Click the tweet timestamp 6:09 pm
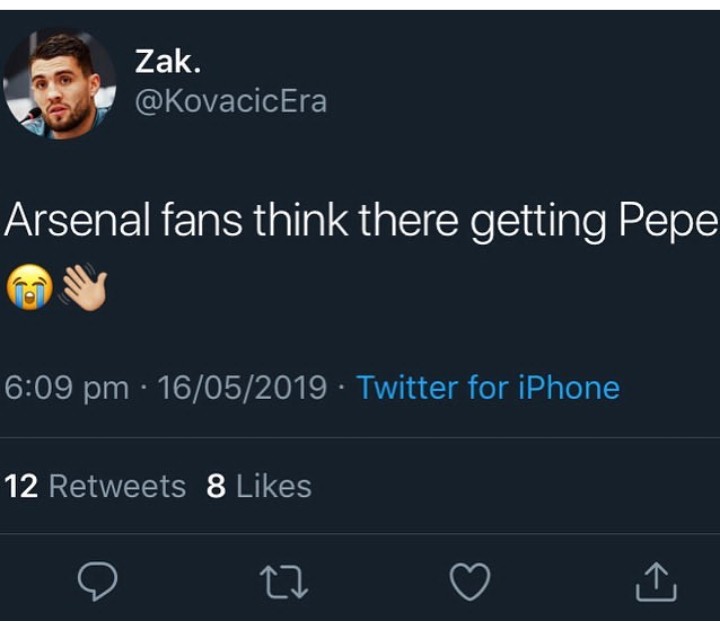The image size is (720, 622). click(x=67, y=388)
